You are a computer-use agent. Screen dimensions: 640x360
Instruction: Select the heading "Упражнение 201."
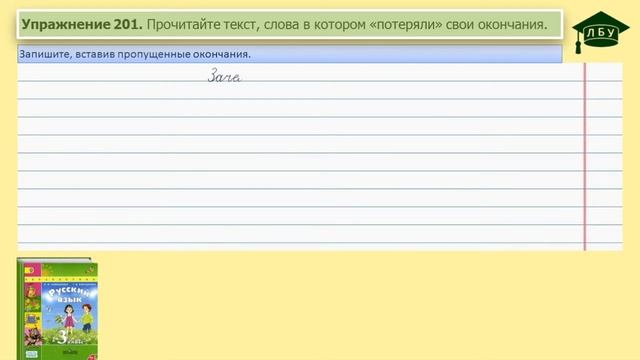(x=82, y=24)
